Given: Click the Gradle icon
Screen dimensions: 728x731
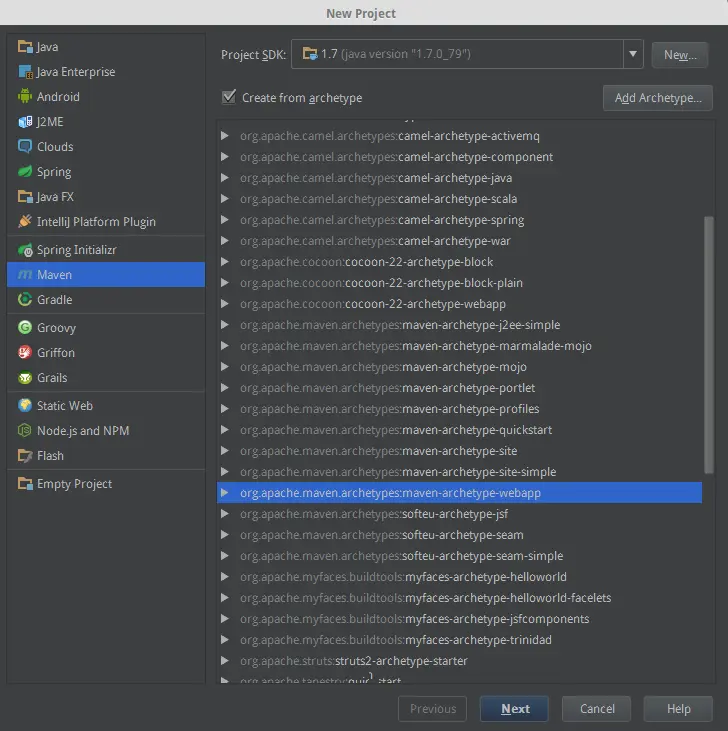Looking at the screenshot, I should pos(25,299).
